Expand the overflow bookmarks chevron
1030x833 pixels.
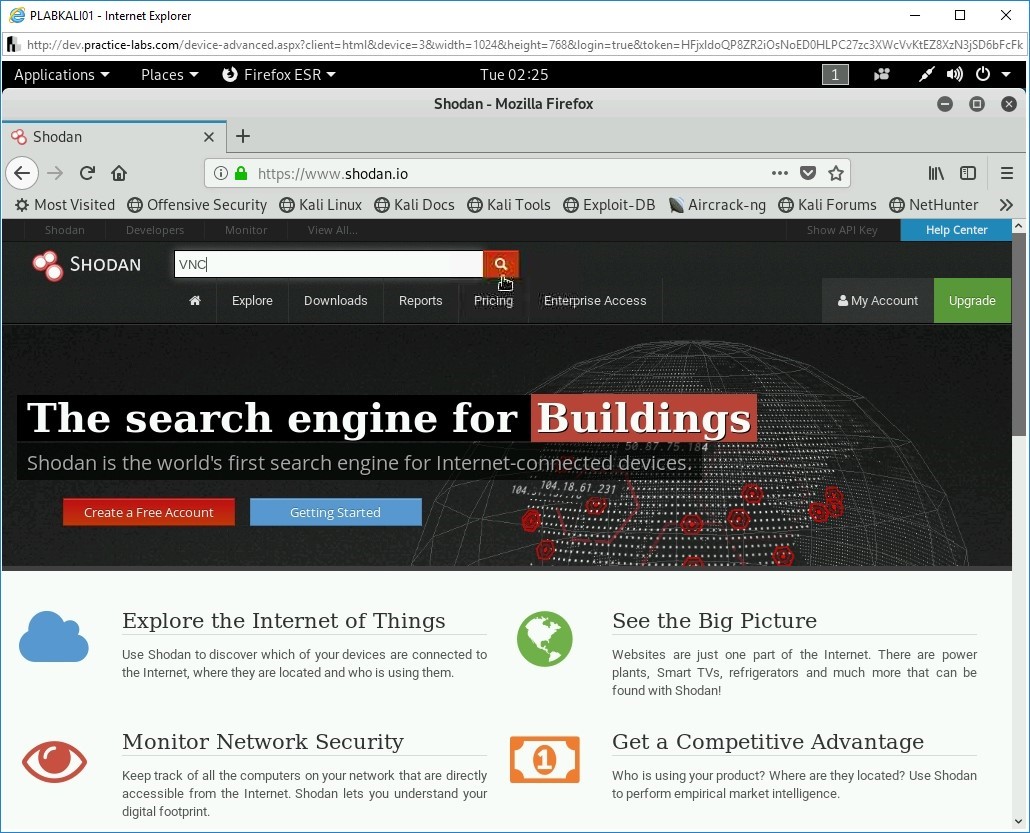point(1006,204)
